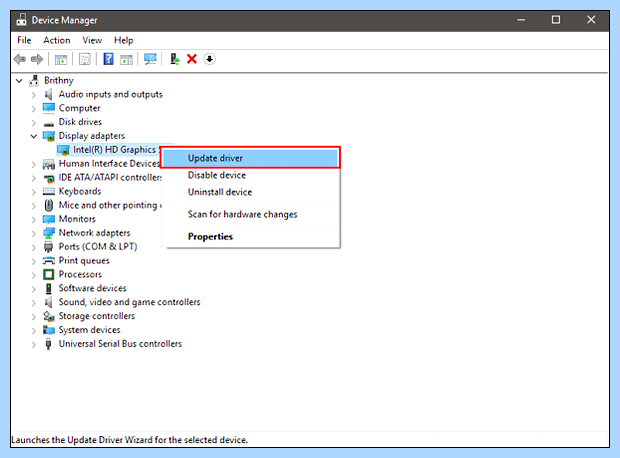The width and height of the screenshot is (620, 458).
Task: Choose Disable device from context menu
Action: 252,175
